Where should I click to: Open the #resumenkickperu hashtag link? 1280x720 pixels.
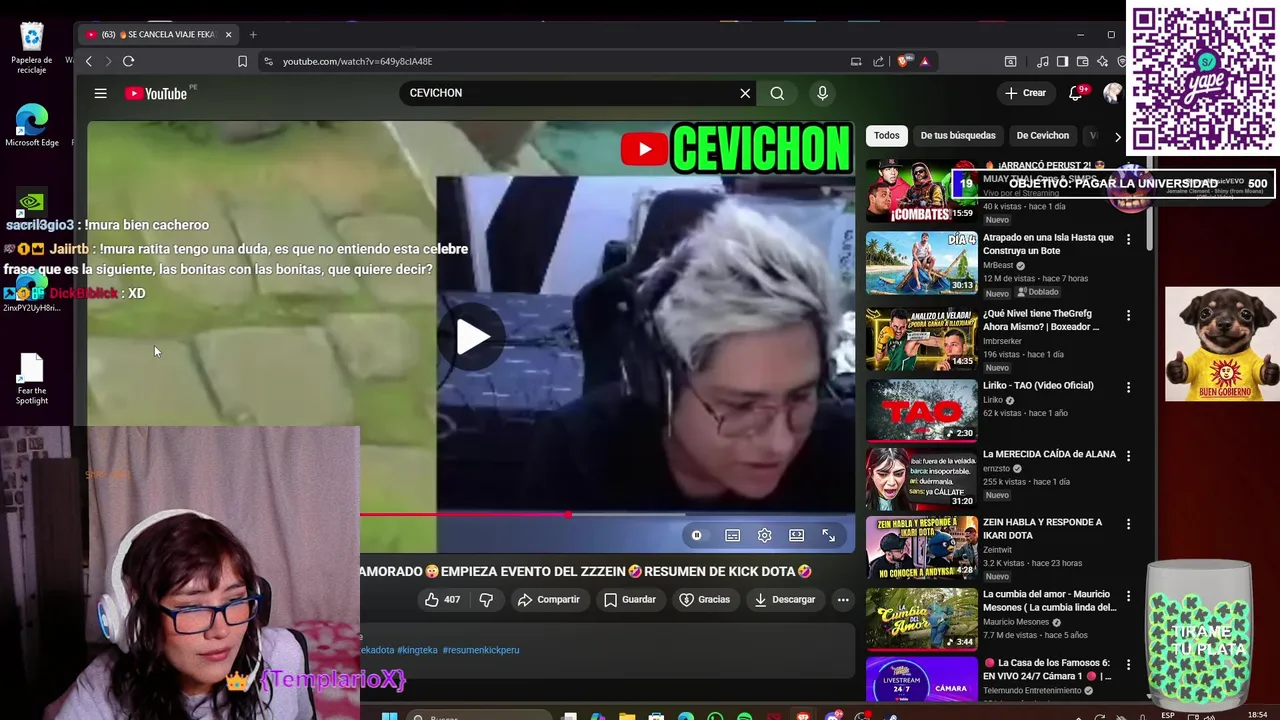point(481,650)
